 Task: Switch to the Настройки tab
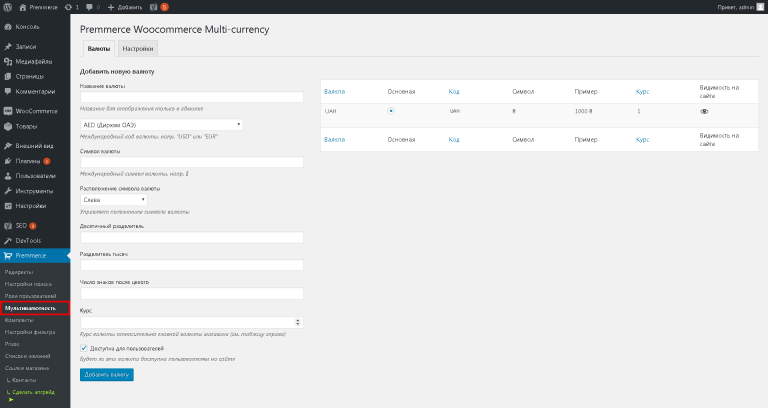(138, 48)
